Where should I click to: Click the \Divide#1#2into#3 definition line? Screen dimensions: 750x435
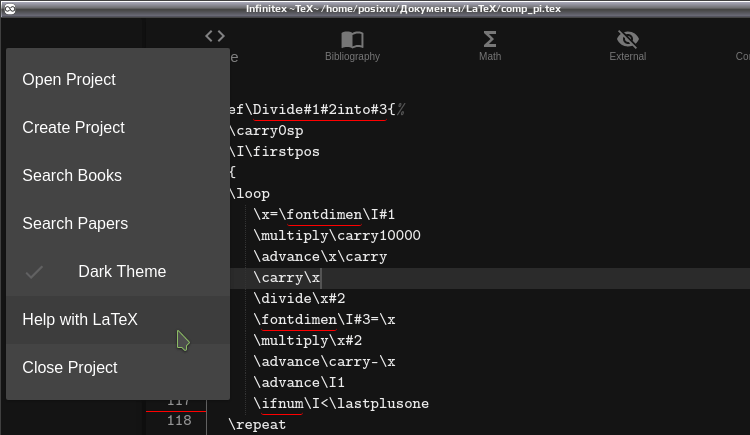318,110
